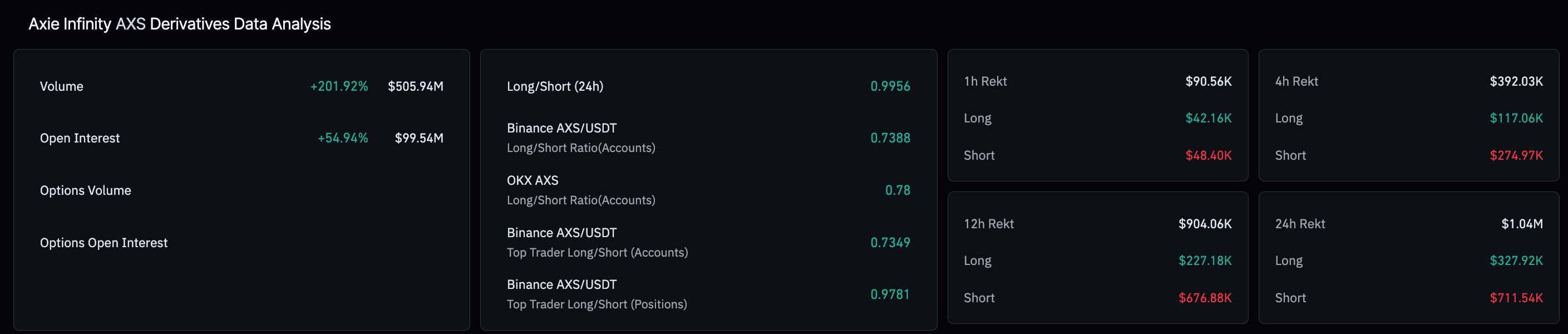
Task: Click the 1h Rekt label
Action: point(985,81)
